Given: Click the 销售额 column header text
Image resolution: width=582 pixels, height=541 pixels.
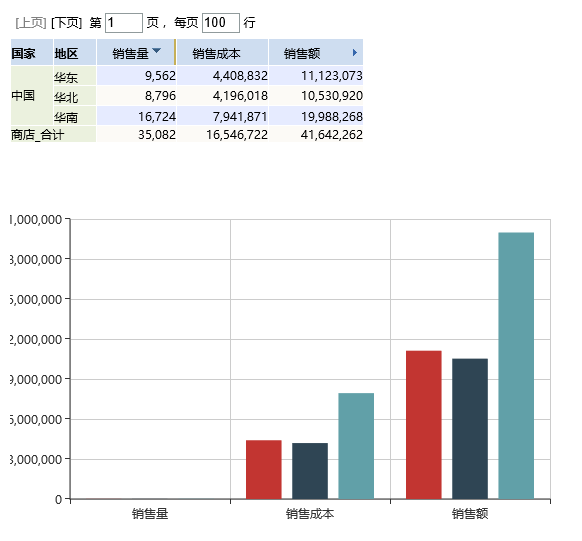Looking at the screenshot, I should coord(302,54).
